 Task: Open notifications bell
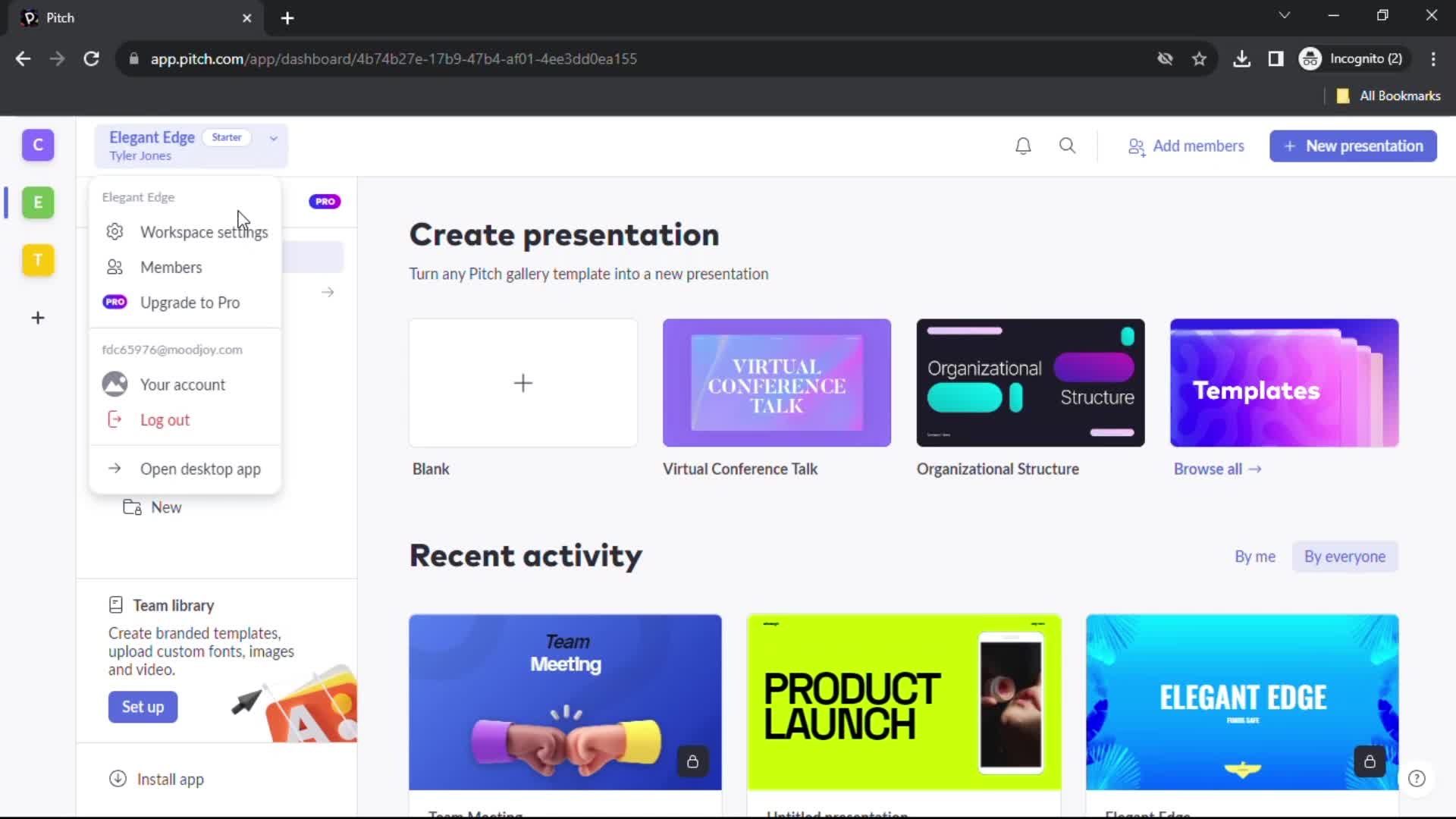[x=1023, y=146]
